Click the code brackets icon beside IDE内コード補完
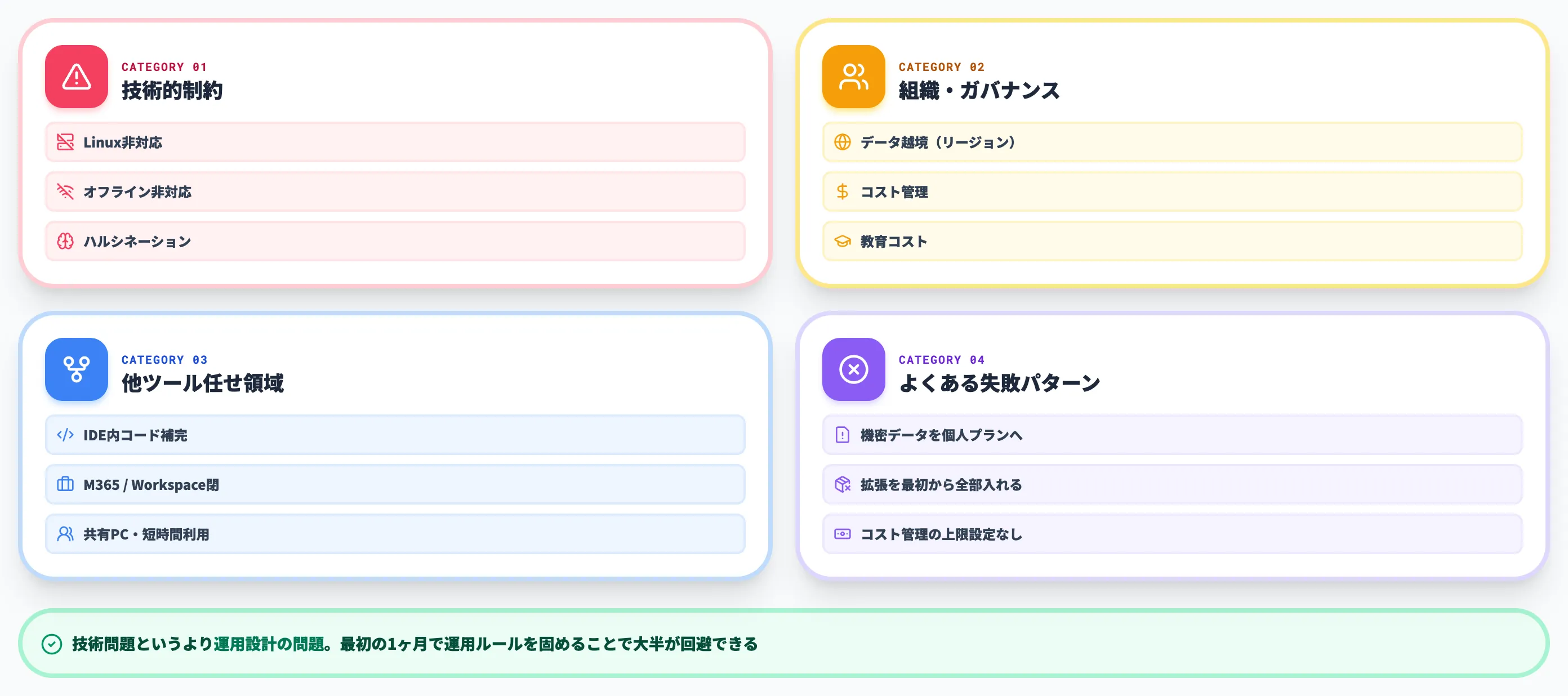This screenshot has height=696, width=1568. (65, 435)
